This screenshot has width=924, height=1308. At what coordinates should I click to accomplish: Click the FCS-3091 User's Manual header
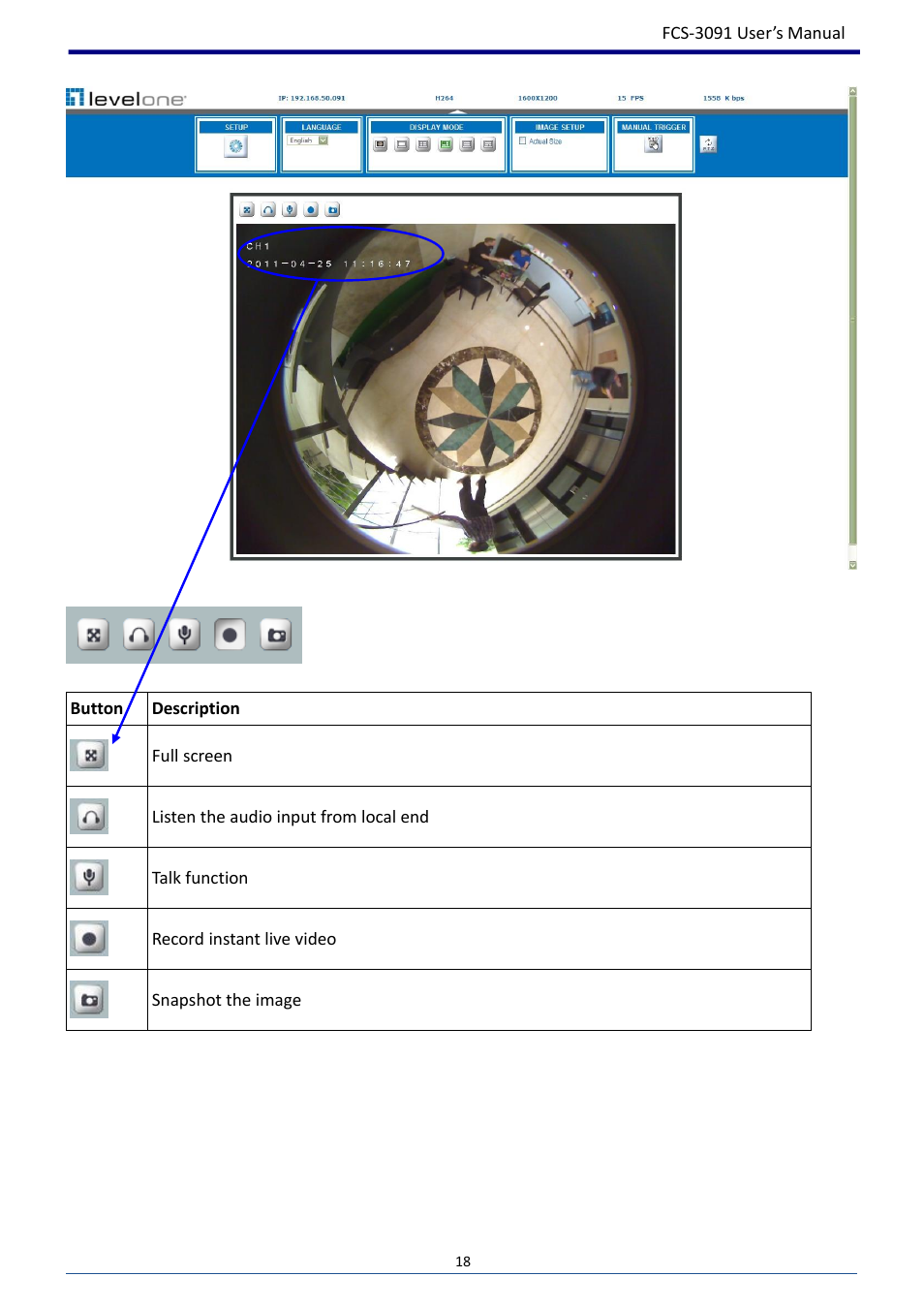754,33
